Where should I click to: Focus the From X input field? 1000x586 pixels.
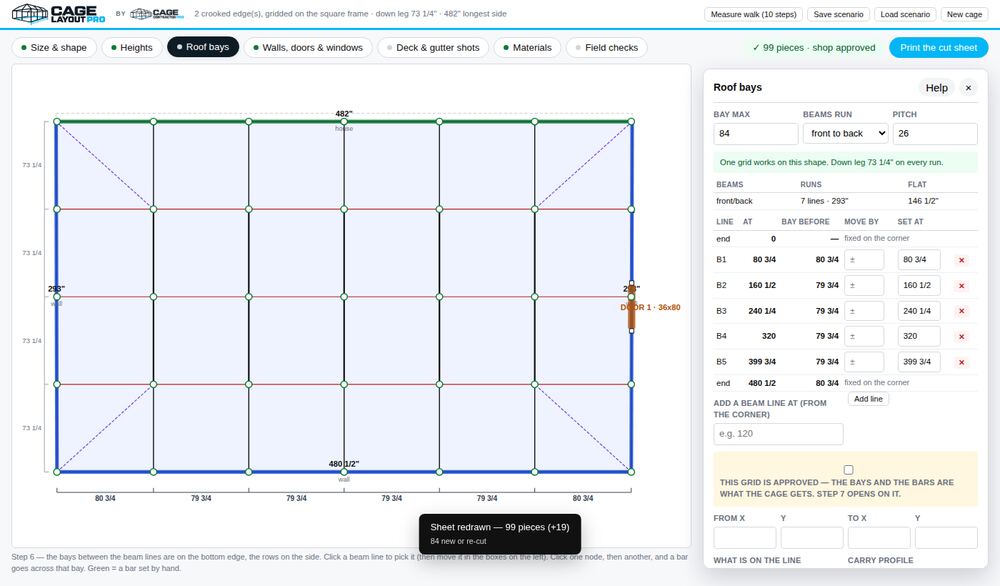pyautogui.click(x=745, y=538)
